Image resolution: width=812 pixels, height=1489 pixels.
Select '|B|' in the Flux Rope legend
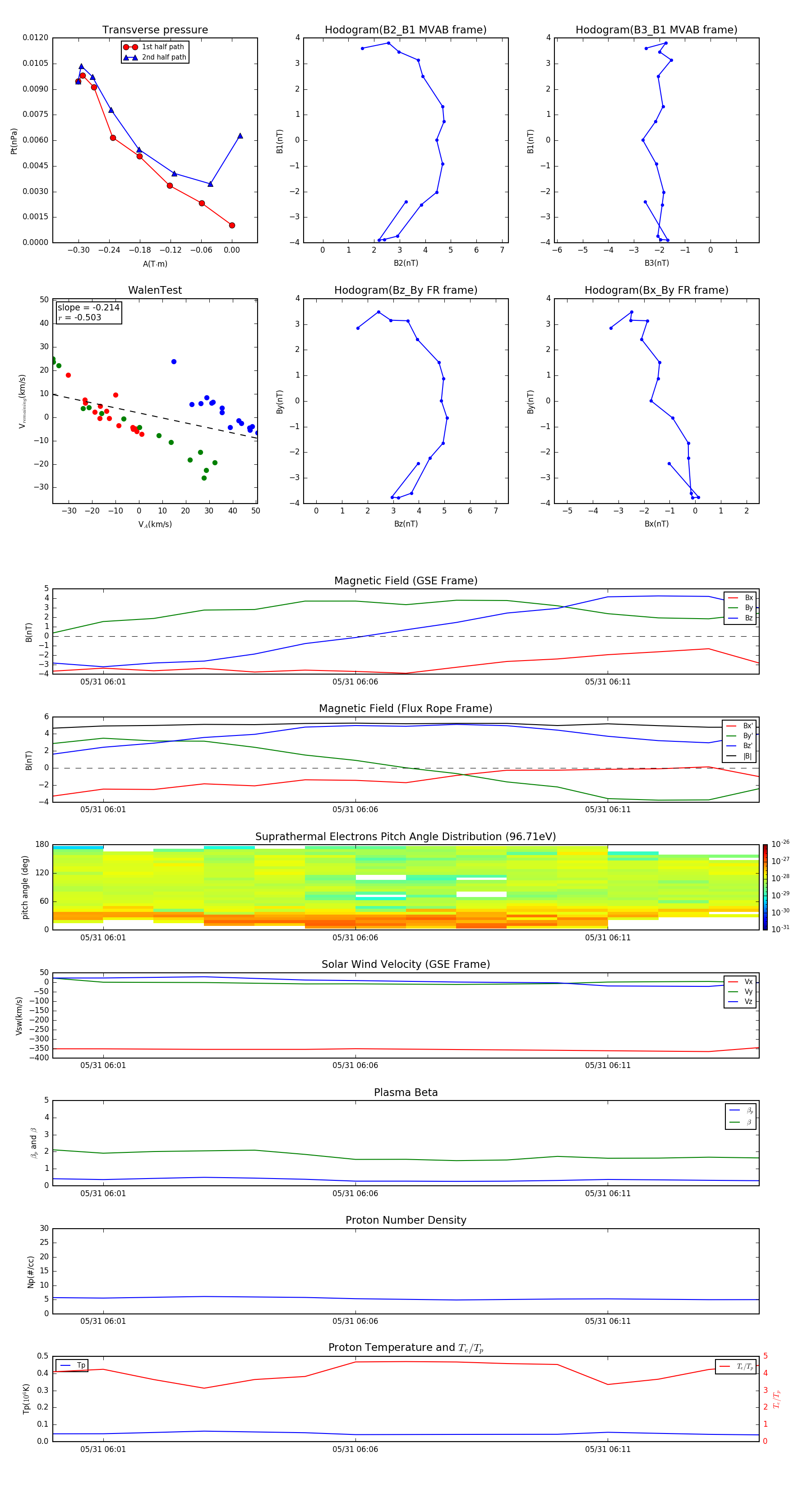point(739,756)
